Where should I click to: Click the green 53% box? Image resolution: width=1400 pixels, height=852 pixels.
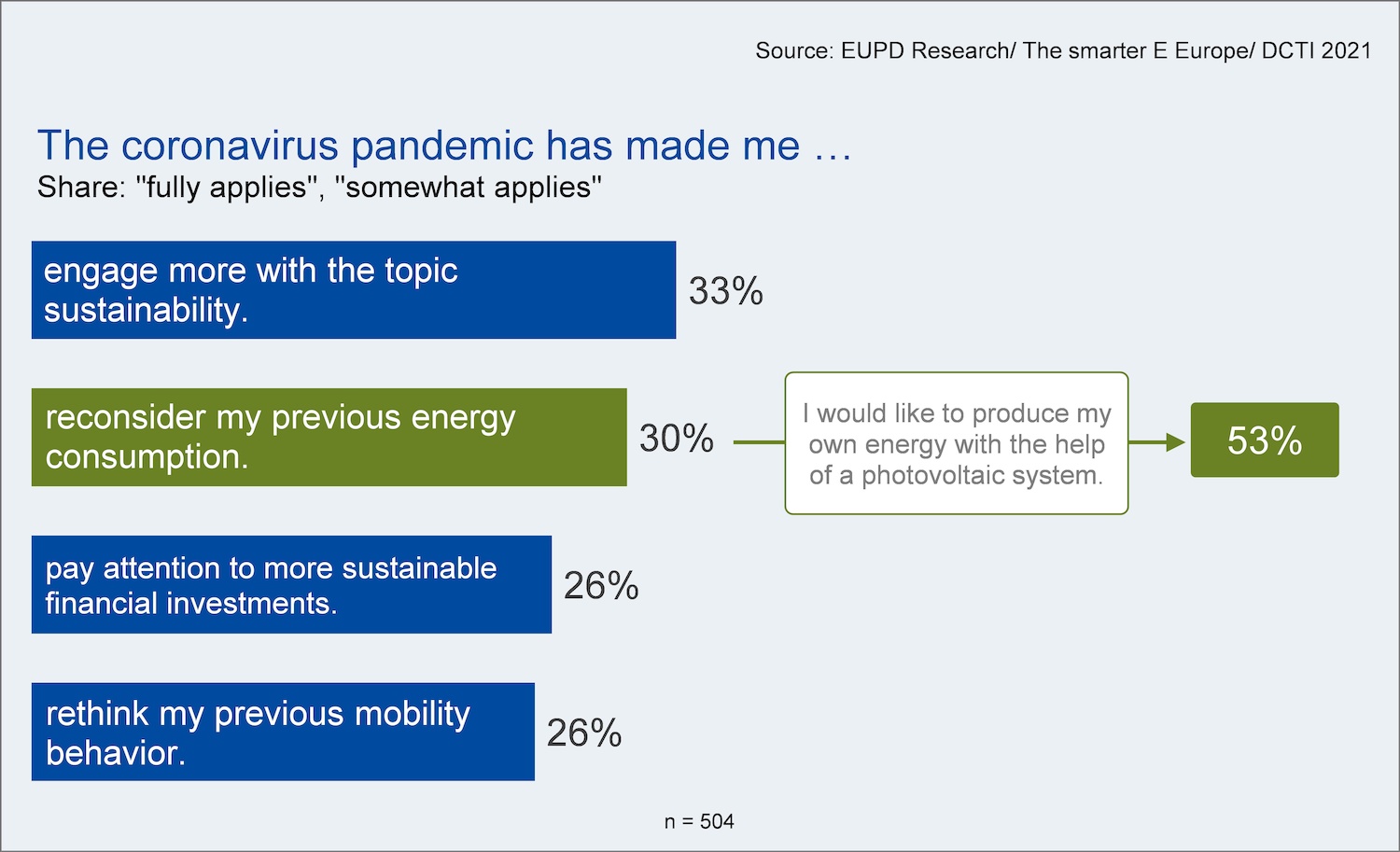(x=1264, y=440)
